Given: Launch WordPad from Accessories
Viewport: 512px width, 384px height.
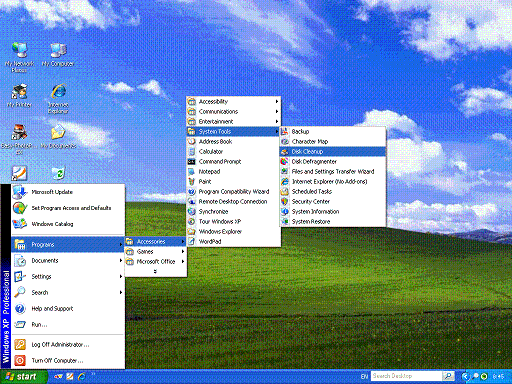Looking at the screenshot, I should (233, 241).
